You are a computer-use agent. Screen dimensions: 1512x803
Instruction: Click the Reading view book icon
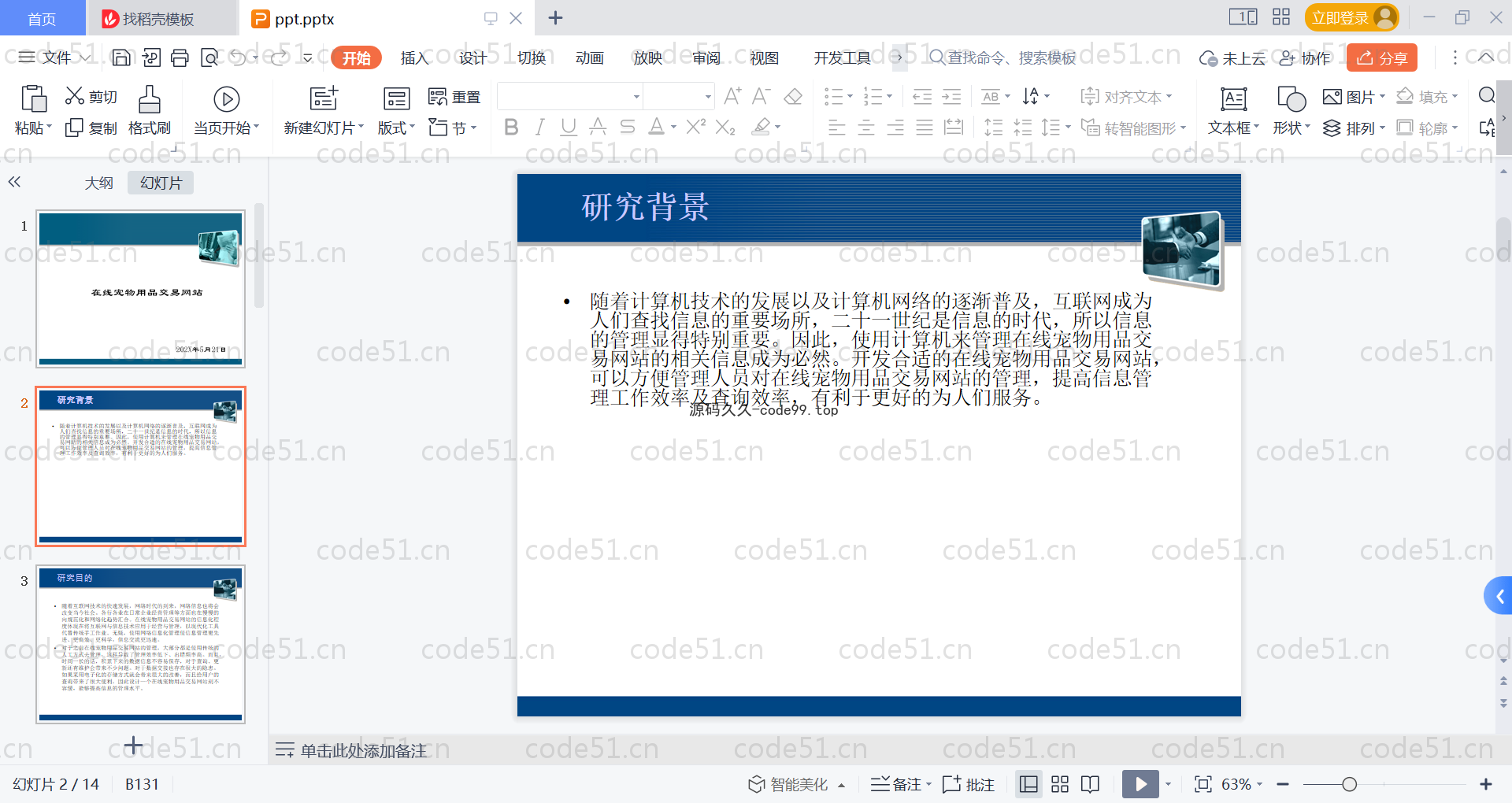click(x=1091, y=784)
